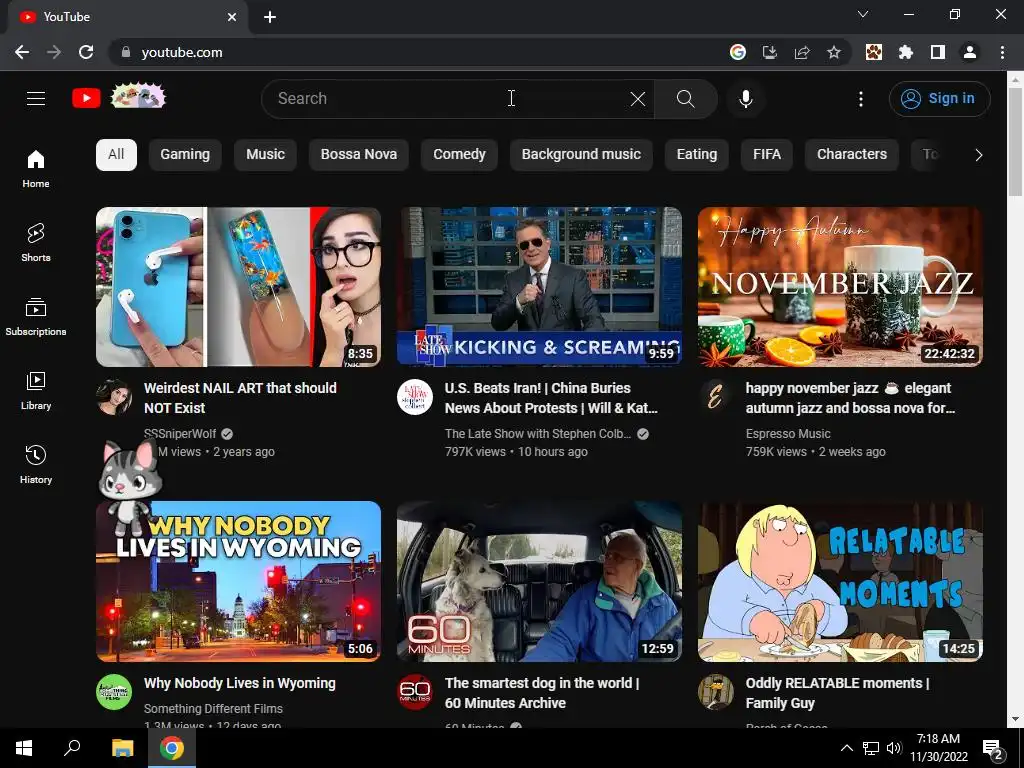Screen dimensions: 1024x768
Task: Open the Windows Start menu
Action: (24, 748)
